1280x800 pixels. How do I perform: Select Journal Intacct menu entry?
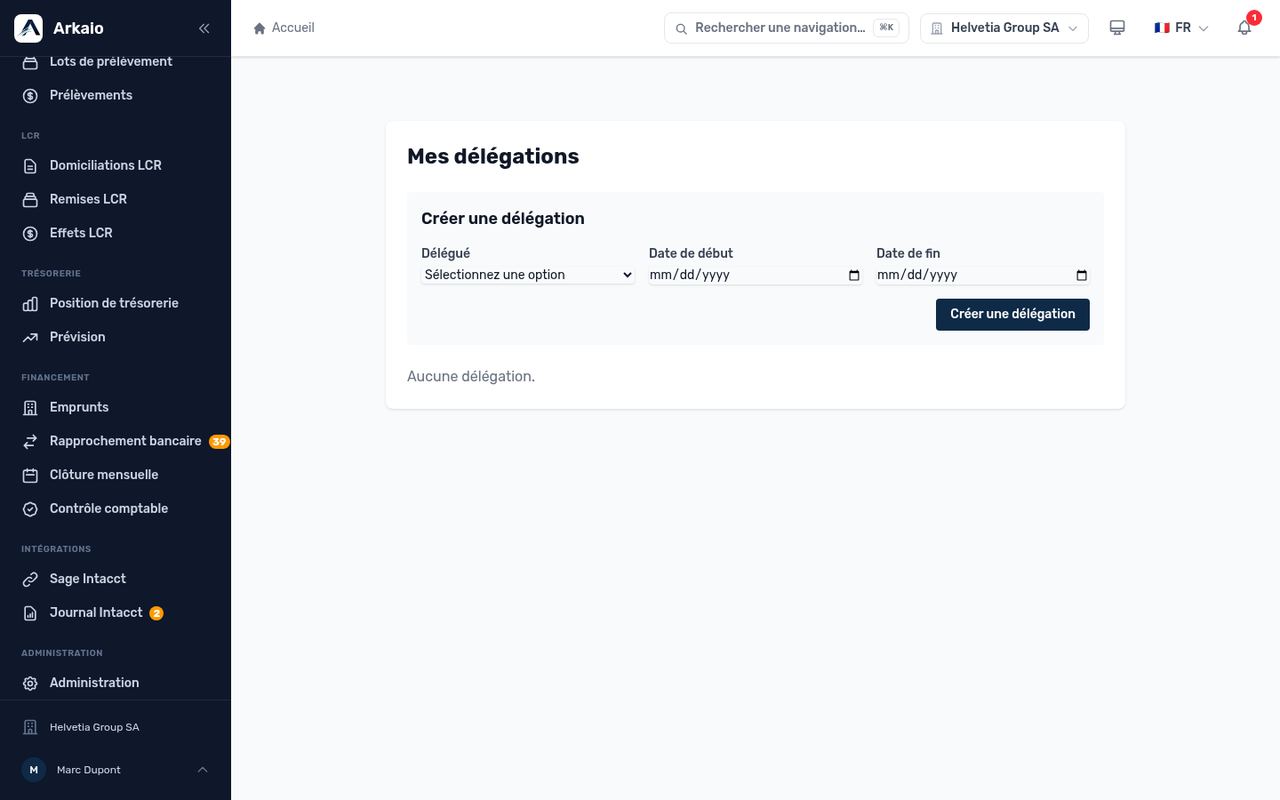(x=96, y=613)
